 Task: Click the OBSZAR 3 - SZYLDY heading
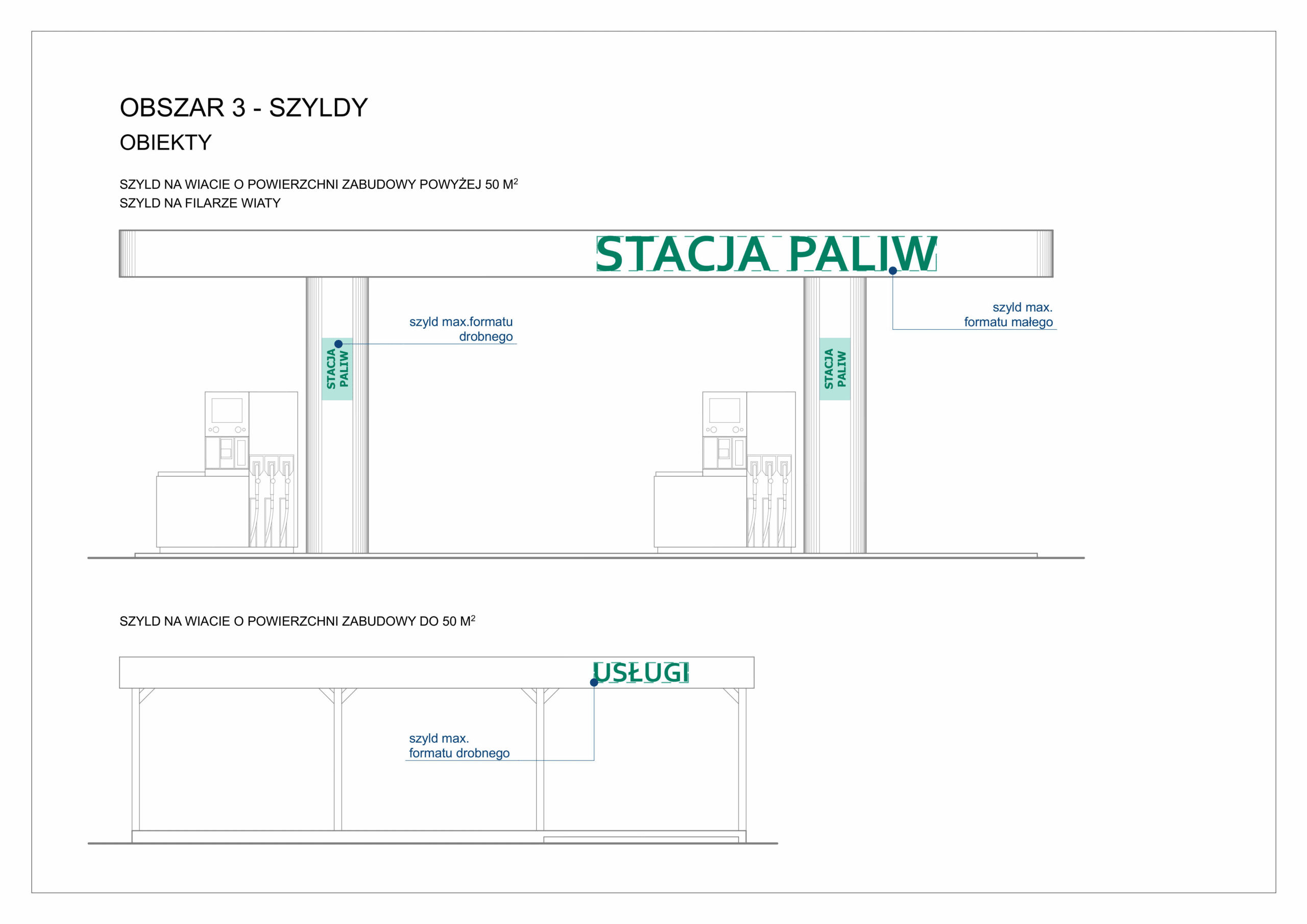[244, 108]
